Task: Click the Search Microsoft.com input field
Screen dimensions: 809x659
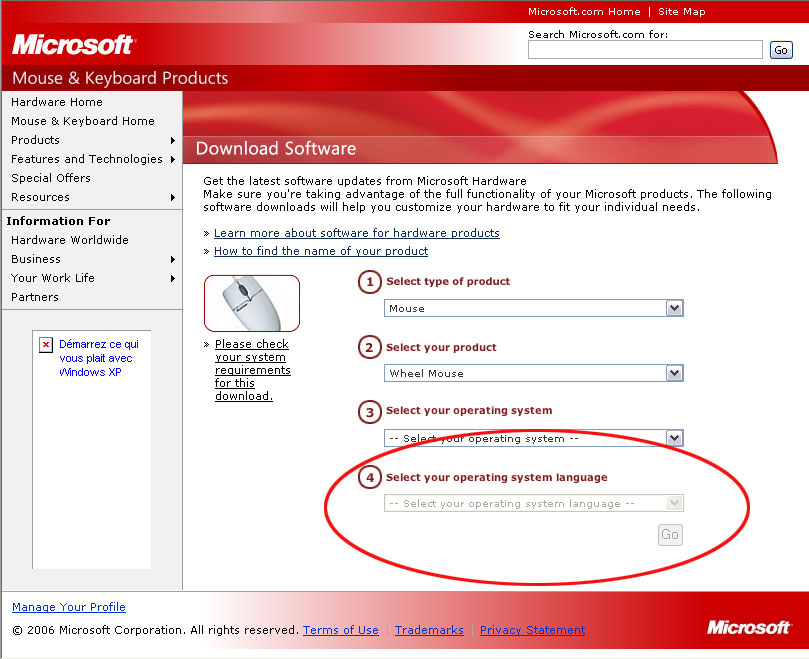Action: pos(645,50)
